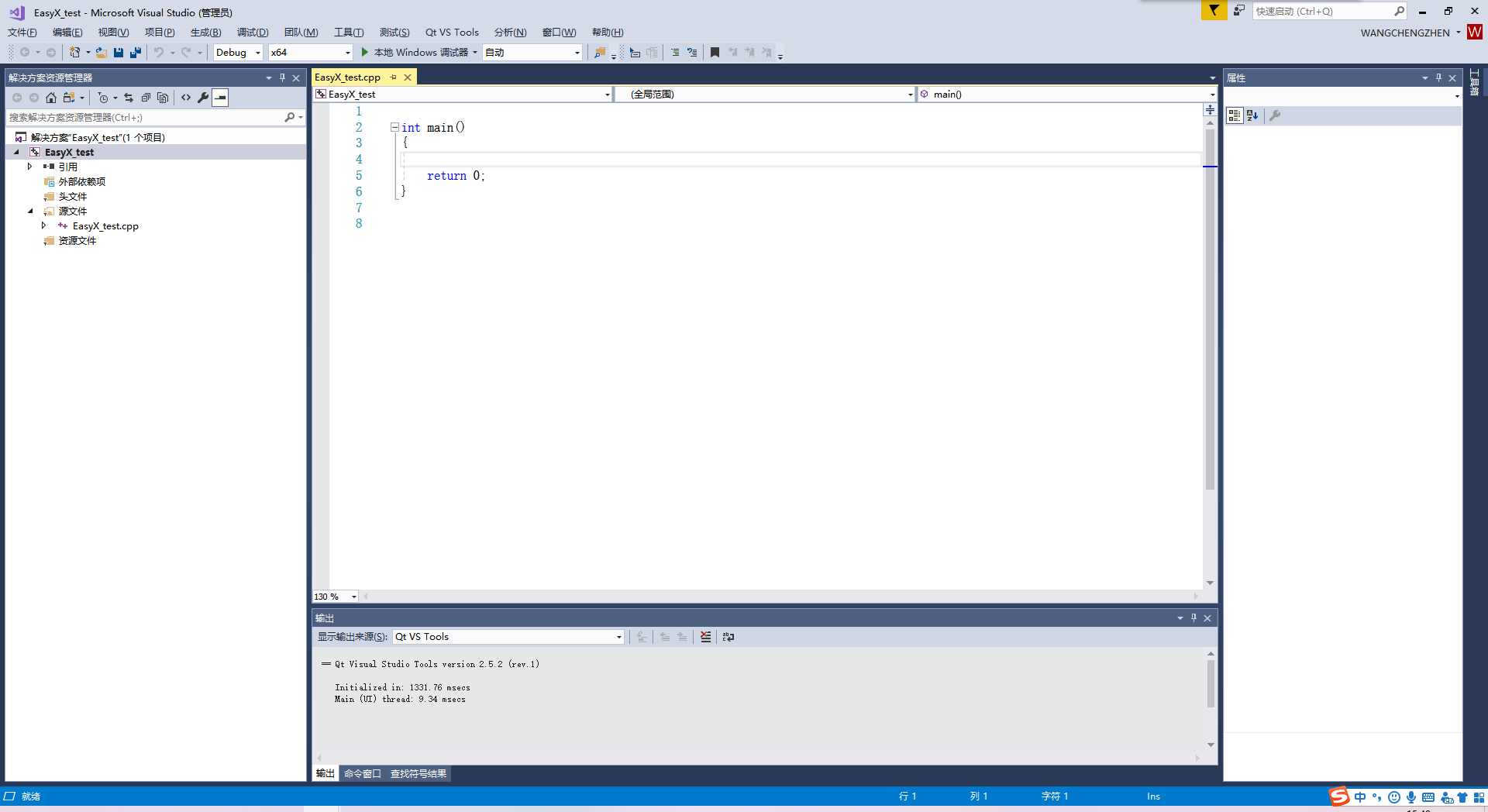Toggle auto-hide pin on Output panel
The width and height of the screenshot is (1488, 812).
tap(1193, 618)
